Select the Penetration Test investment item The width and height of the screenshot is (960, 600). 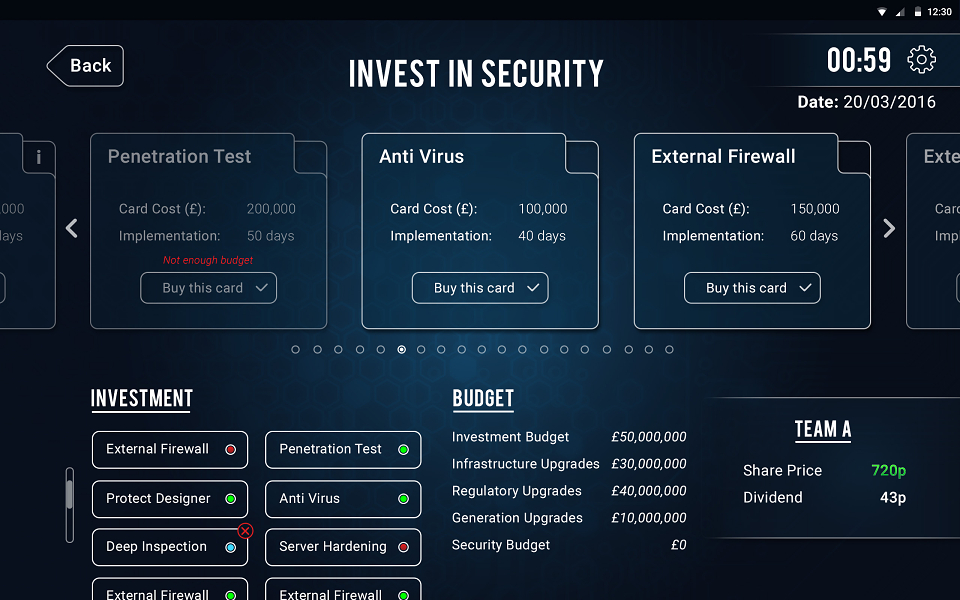click(343, 449)
